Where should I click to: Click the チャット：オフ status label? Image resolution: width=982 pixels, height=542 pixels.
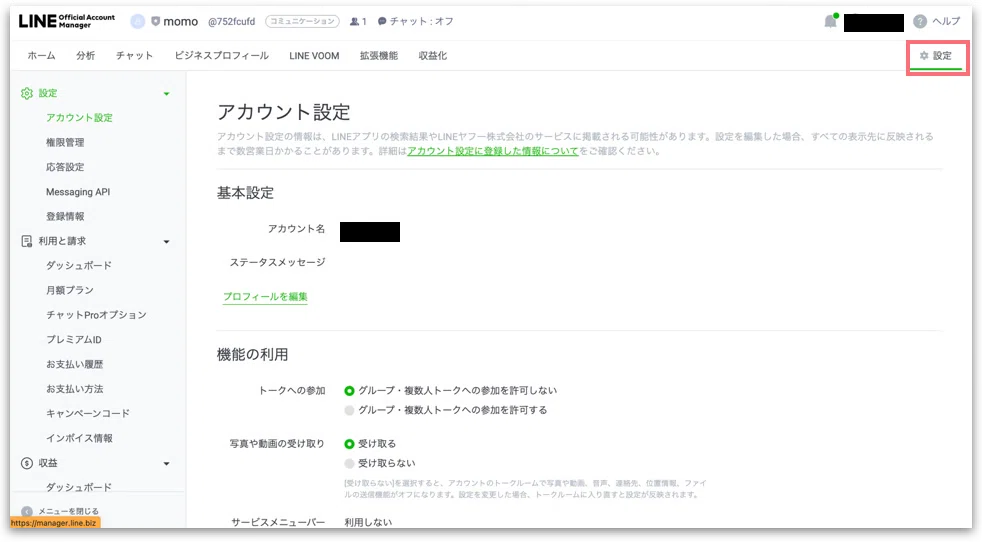421,21
